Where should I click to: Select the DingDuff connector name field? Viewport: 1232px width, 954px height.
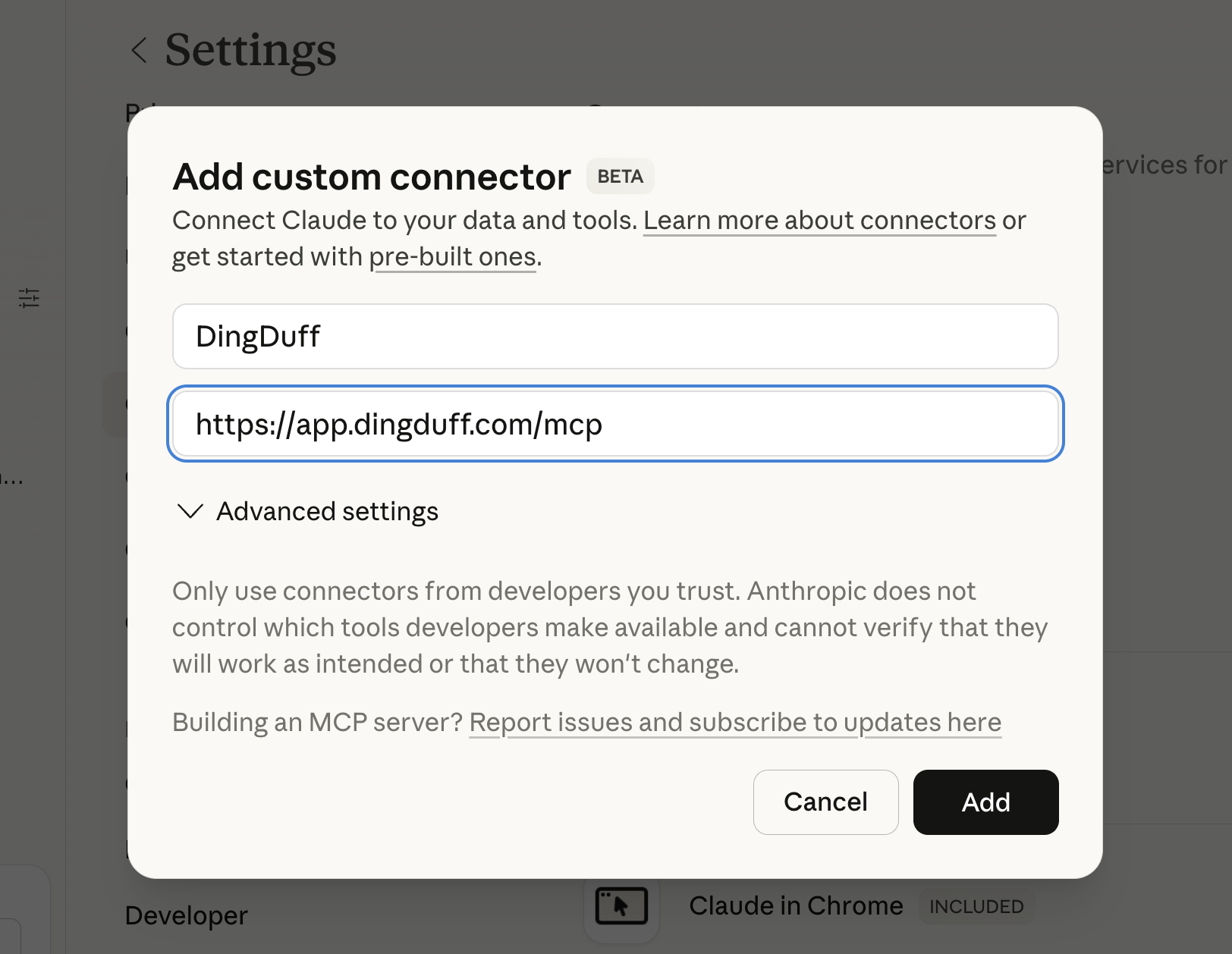tap(614, 336)
